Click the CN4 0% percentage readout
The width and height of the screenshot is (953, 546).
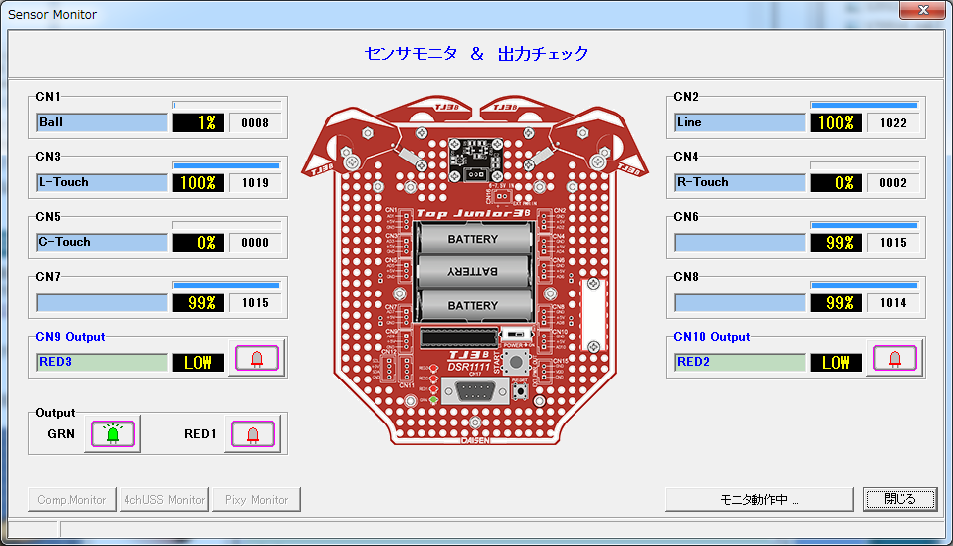tap(836, 183)
